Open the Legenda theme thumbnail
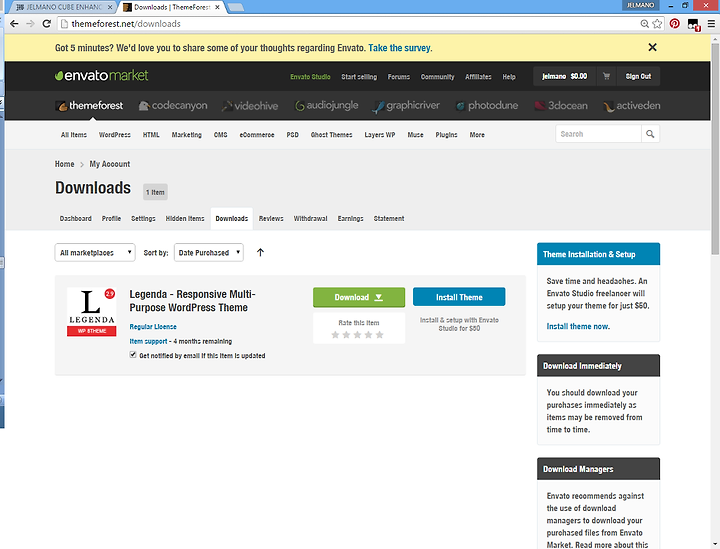 pyautogui.click(x=91, y=312)
